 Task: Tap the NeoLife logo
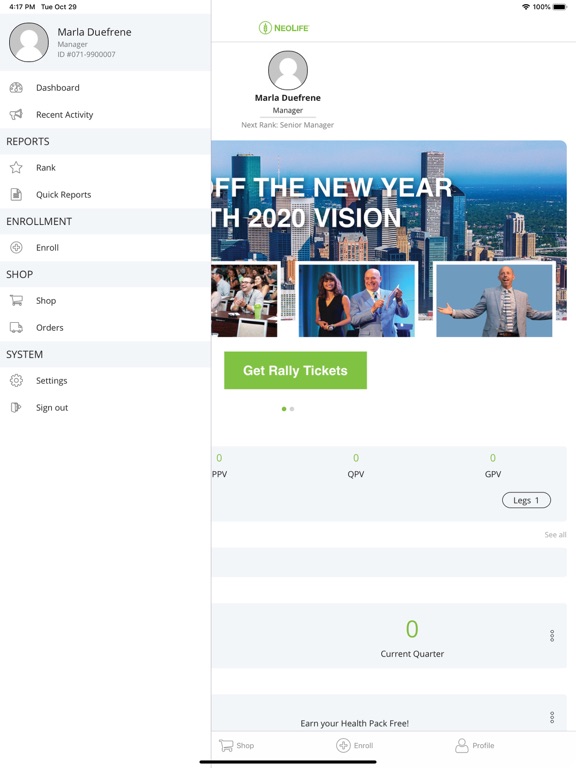284,28
